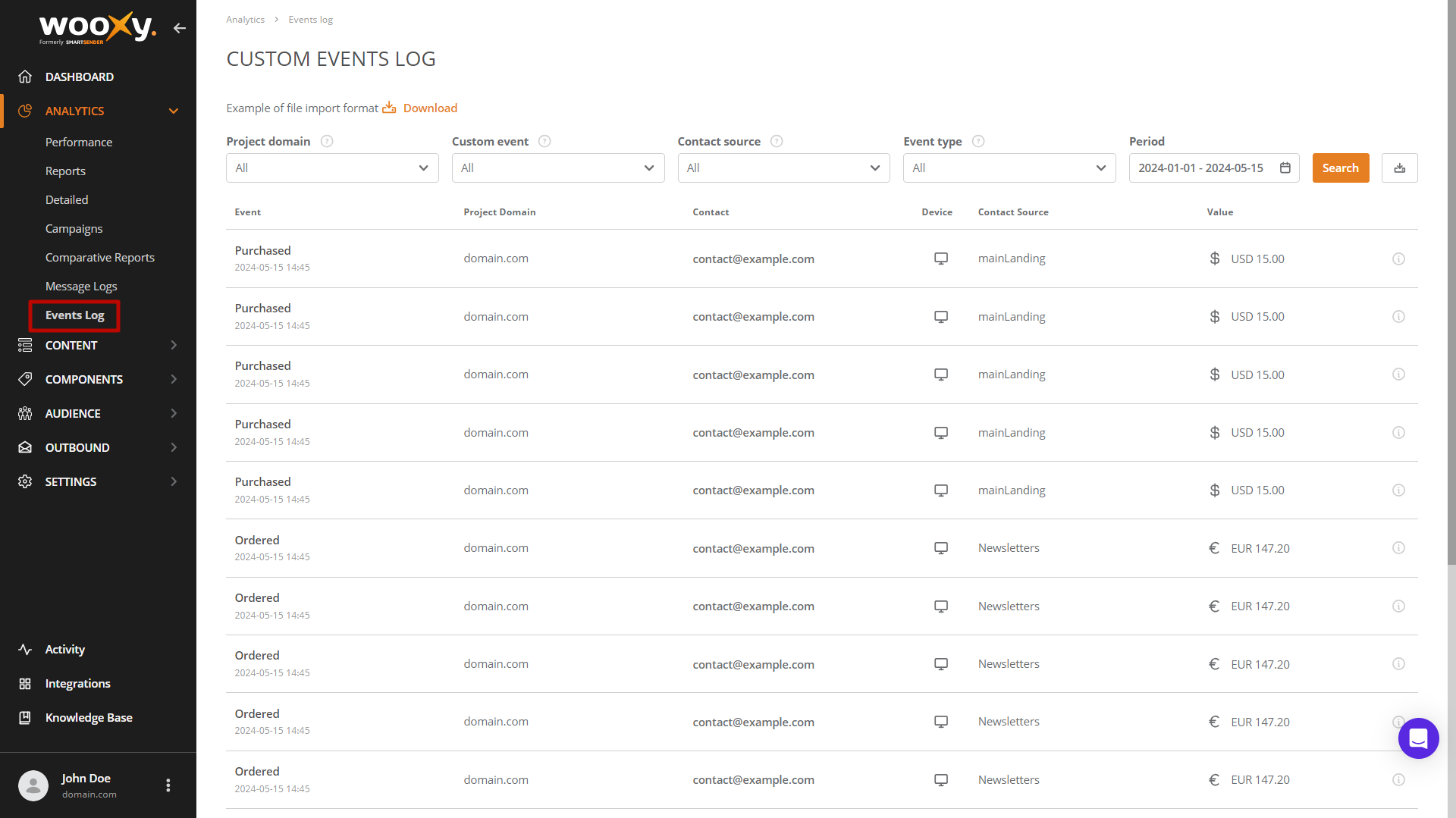Expand the Custom event dropdown
This screenshot has width=1456, height=818.
[x=557, y=168]
